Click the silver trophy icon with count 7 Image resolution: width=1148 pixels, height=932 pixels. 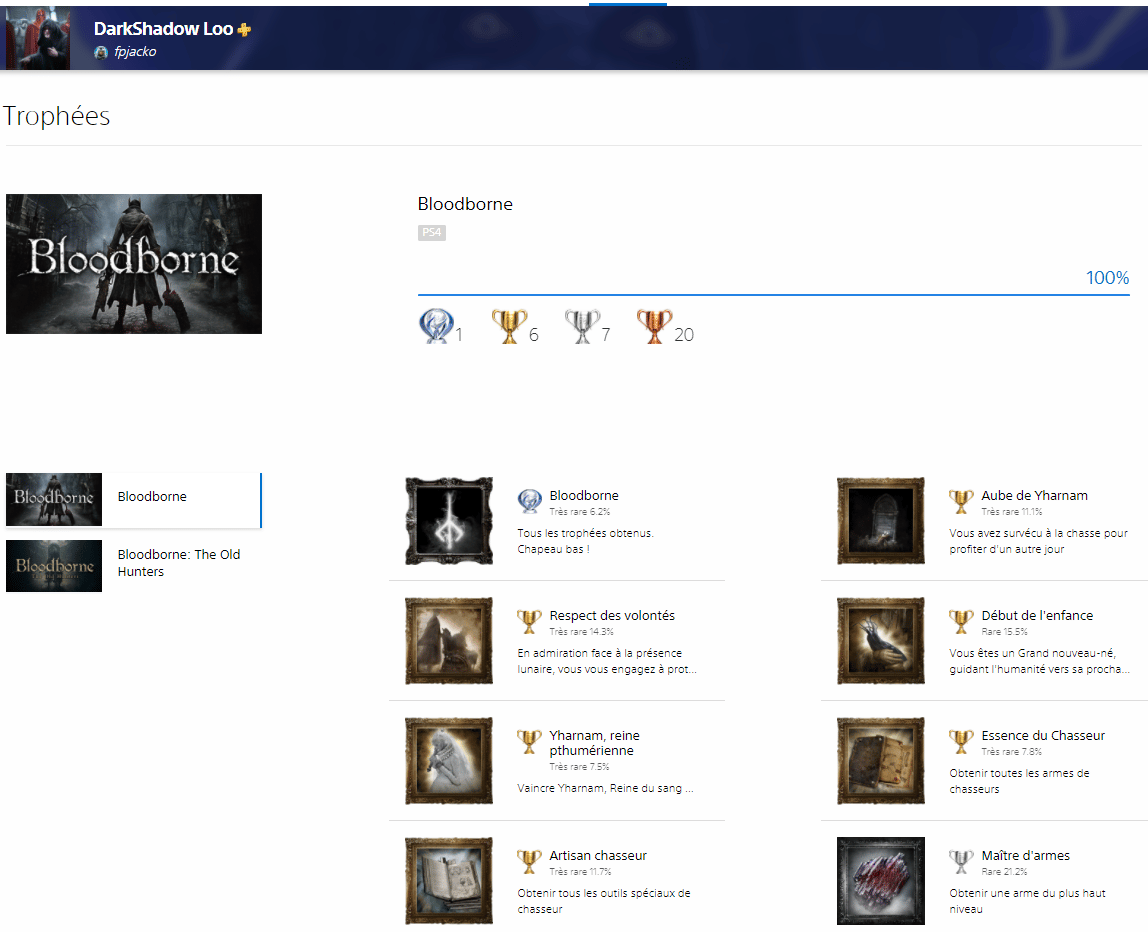click(582, 326)
